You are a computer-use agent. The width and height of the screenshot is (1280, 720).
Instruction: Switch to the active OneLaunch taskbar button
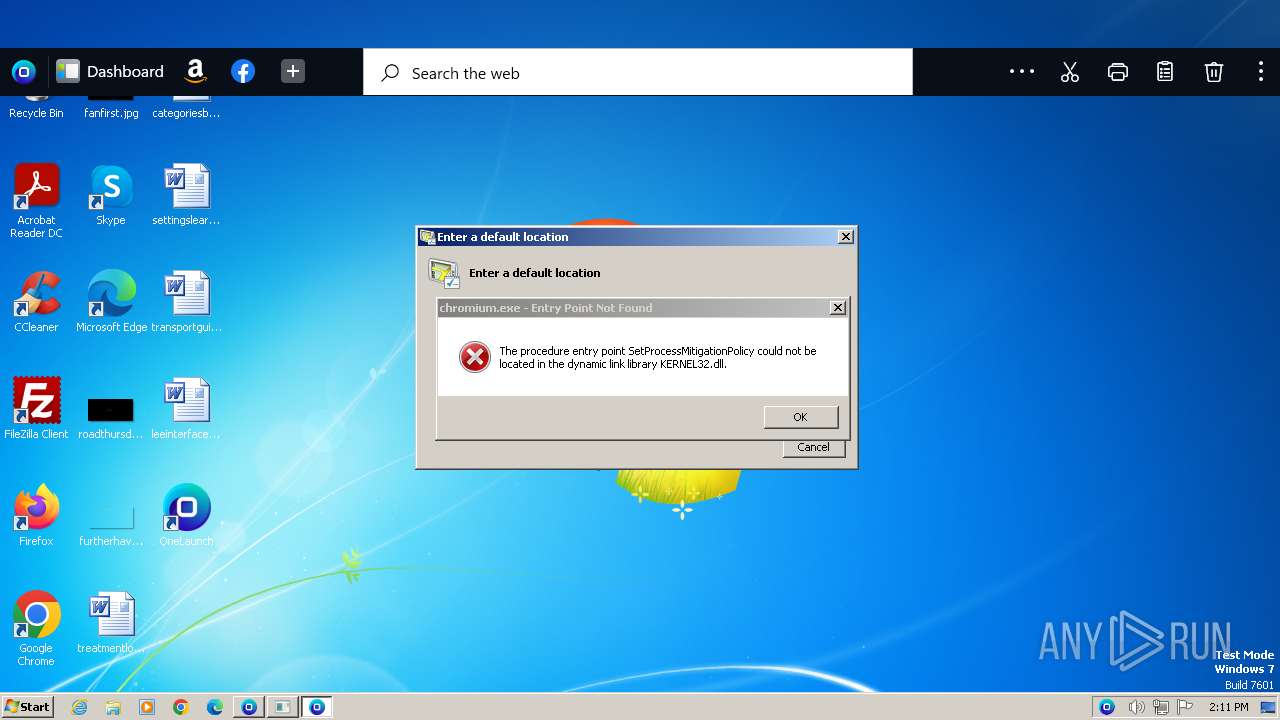317,707
